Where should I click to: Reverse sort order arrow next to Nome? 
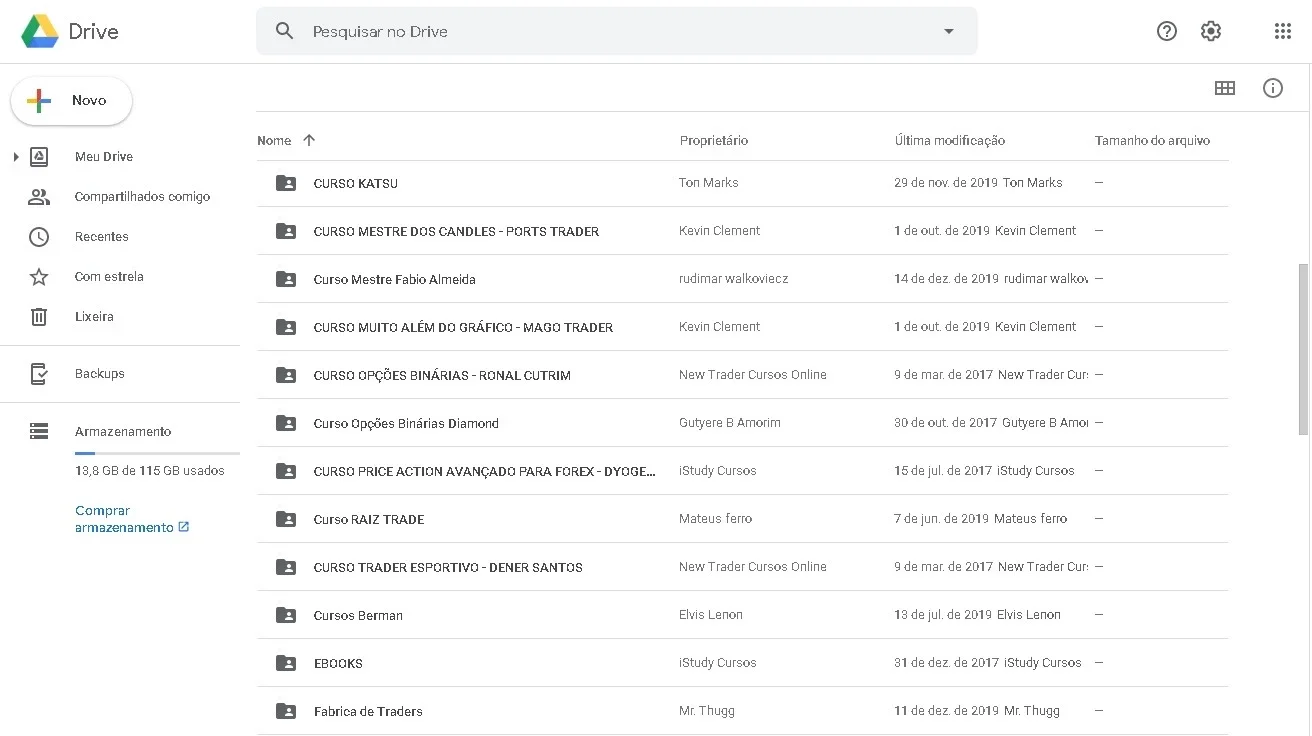(309, 140)
